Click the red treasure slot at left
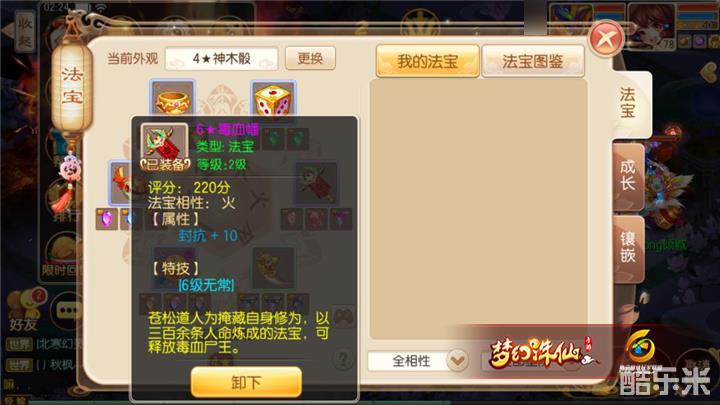Image resolution: width=720 pixels, height=405 pixels. click(121, 183)
